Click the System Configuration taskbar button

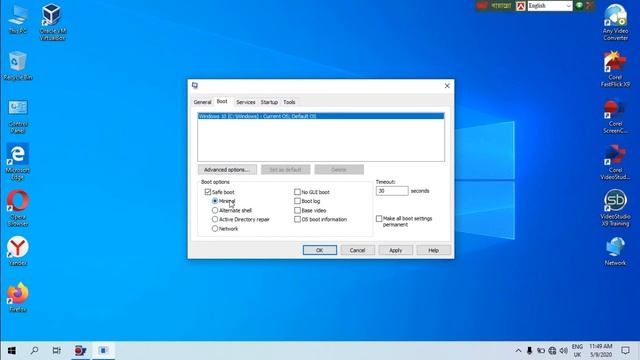(103, 351)
